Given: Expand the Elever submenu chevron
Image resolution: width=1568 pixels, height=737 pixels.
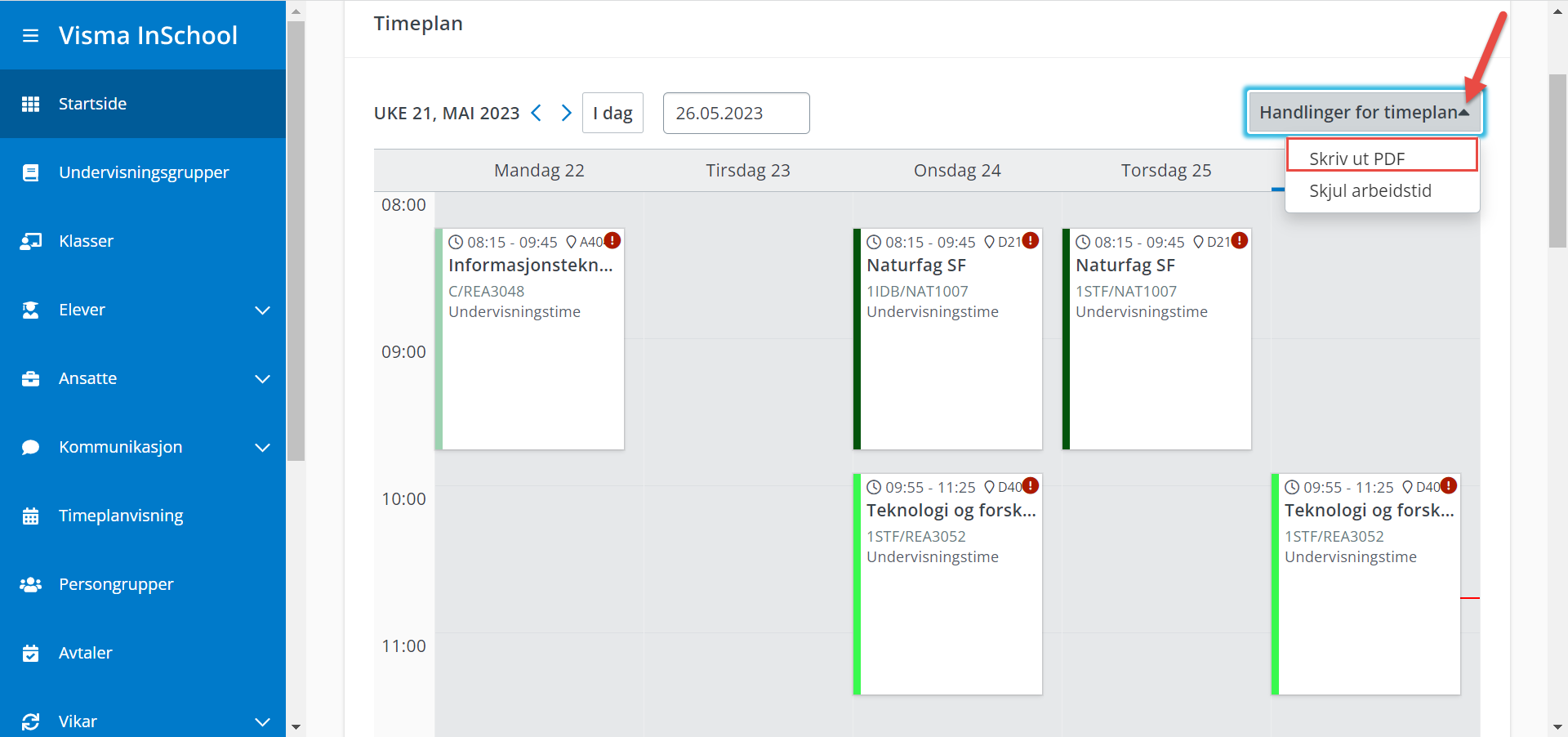Looking at the screenshot, I should point(262,310).
